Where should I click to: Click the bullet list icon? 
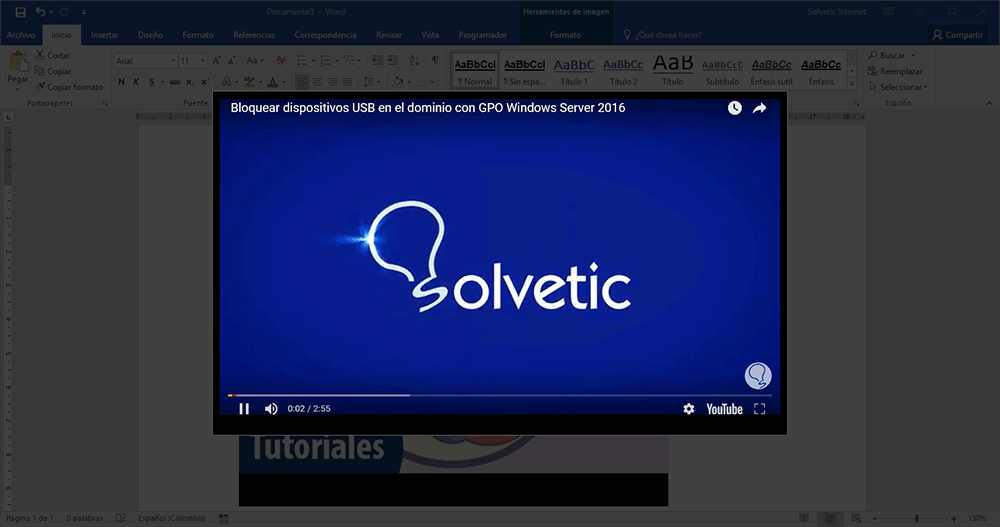point(302,61)
